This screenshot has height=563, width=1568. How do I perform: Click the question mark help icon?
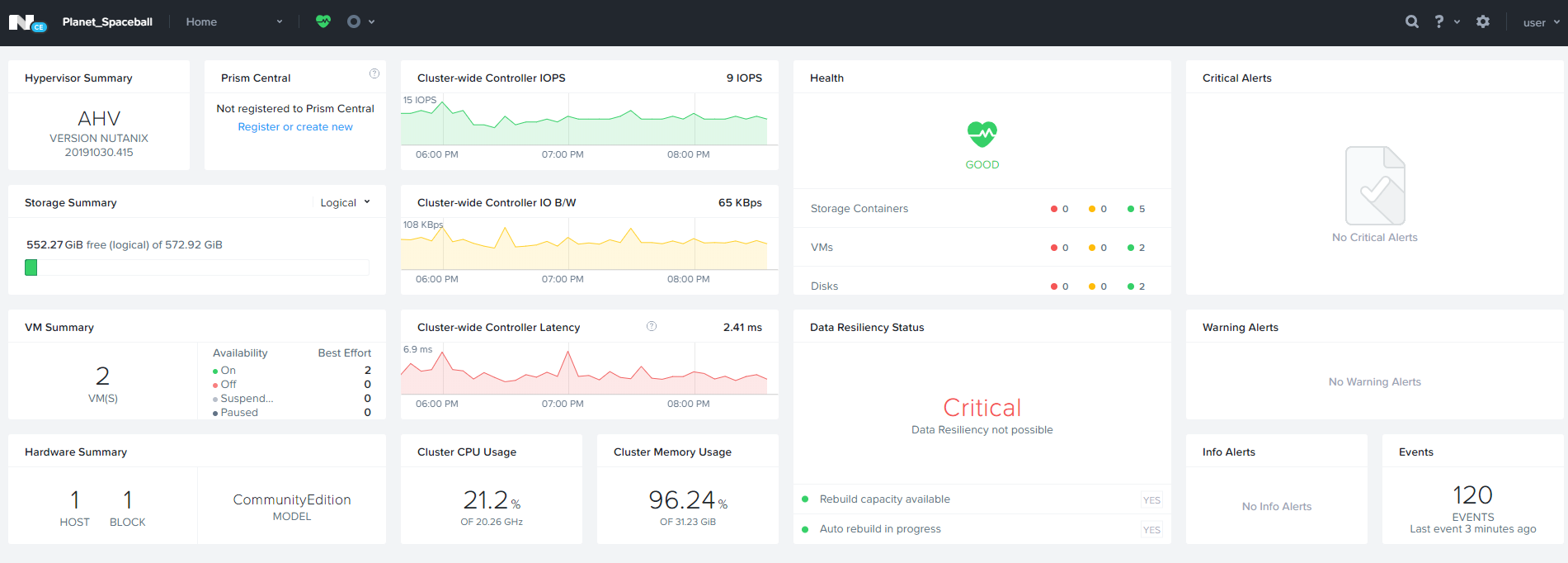pyautogui.click(x=1439, y=21)
